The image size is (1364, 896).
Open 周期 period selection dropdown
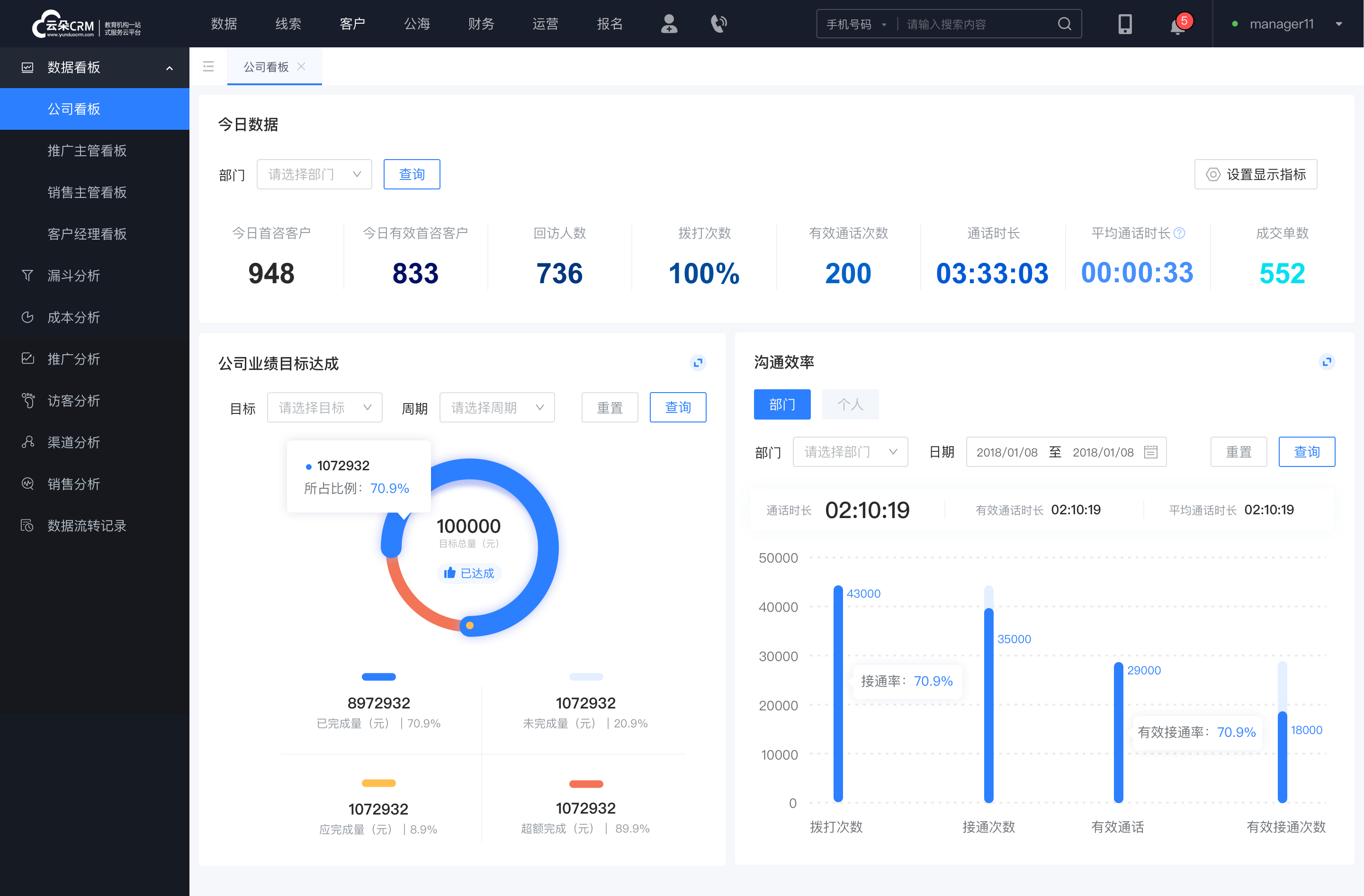pyautogui.click(x=495, y=406)
